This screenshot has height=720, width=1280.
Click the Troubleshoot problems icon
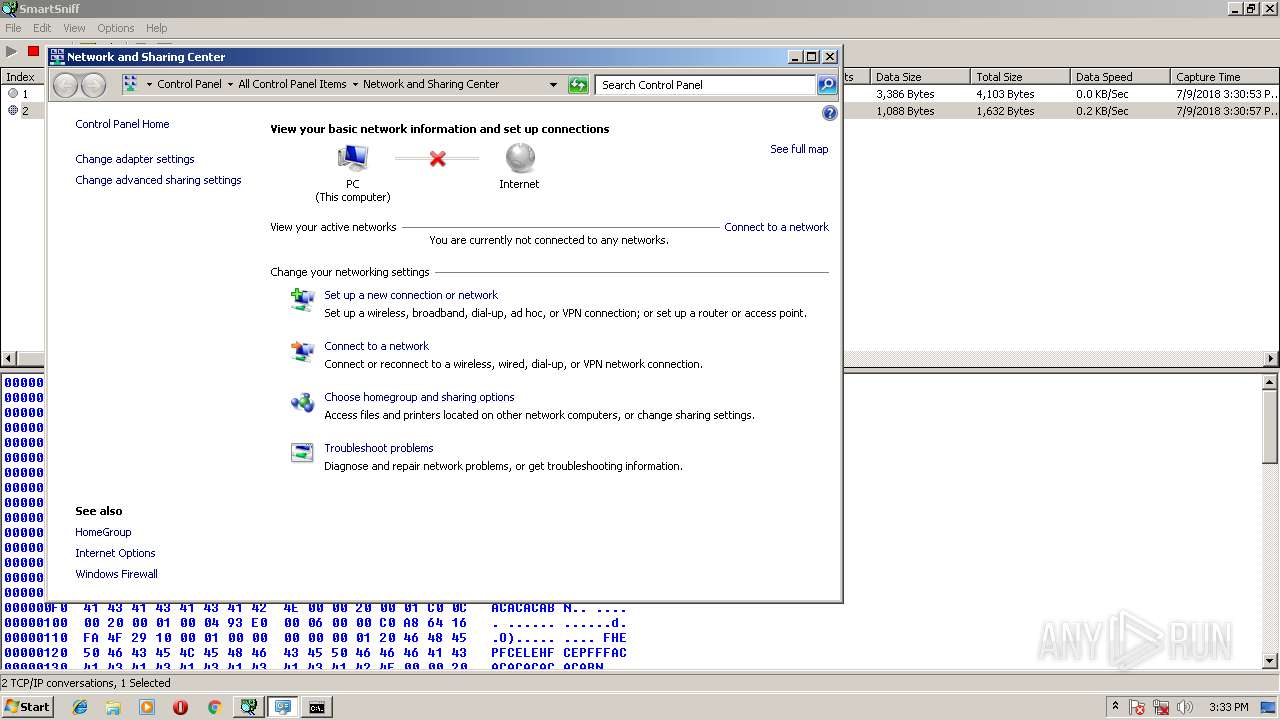[x=302, y=453]
